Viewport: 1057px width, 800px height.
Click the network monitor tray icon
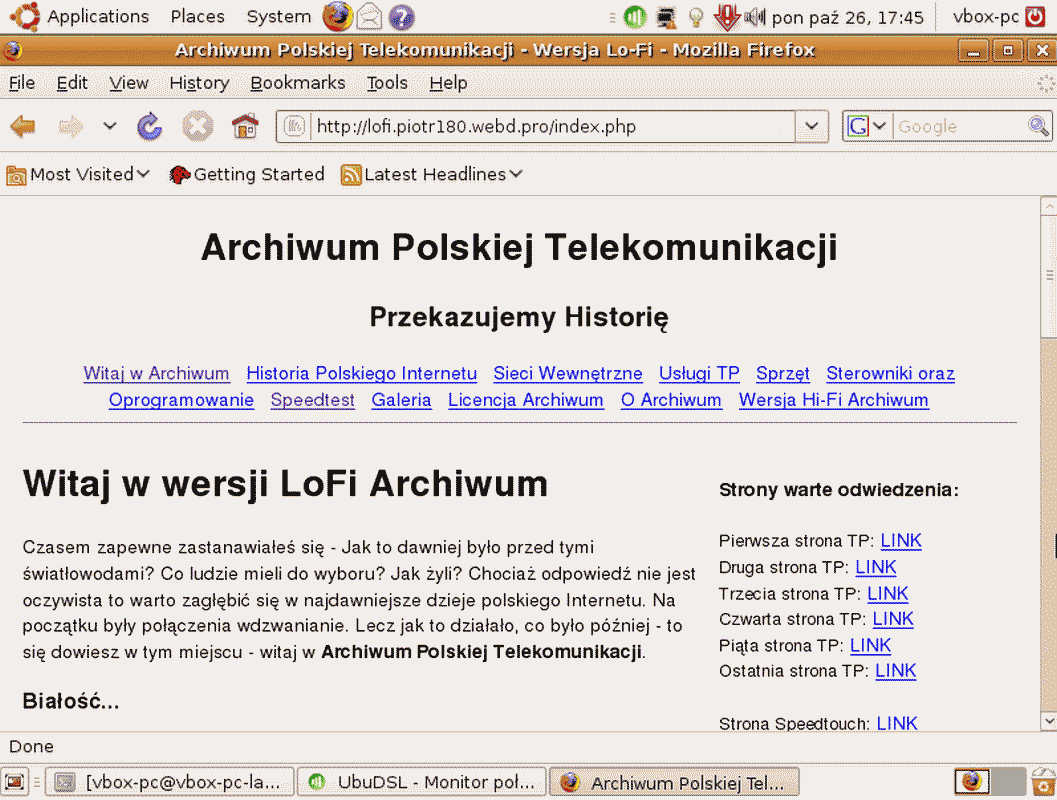[x=666, y=16]
